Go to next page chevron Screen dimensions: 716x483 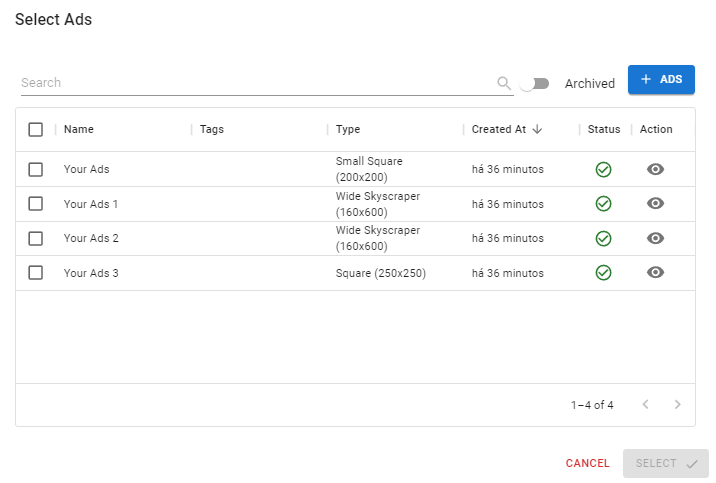677,405
